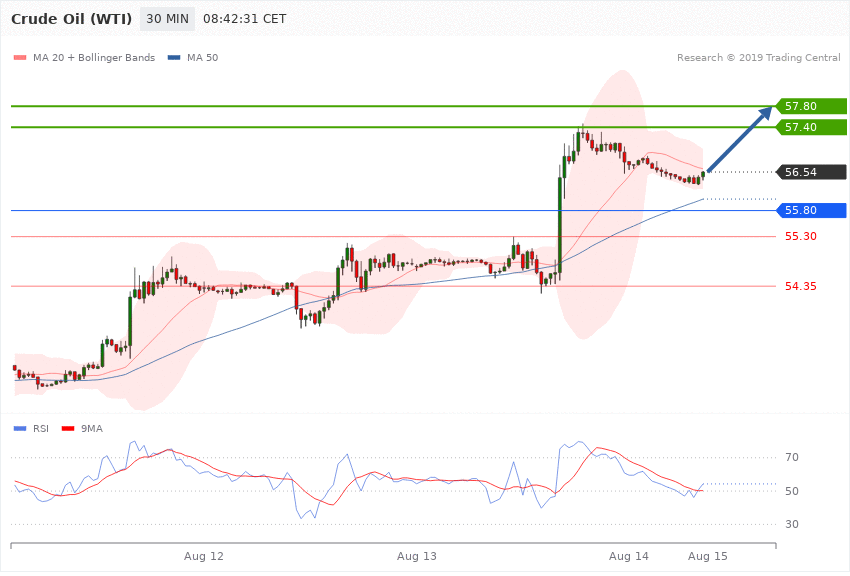Click the RSI 50 level label
Screen dimensions: 850x576
792,491
